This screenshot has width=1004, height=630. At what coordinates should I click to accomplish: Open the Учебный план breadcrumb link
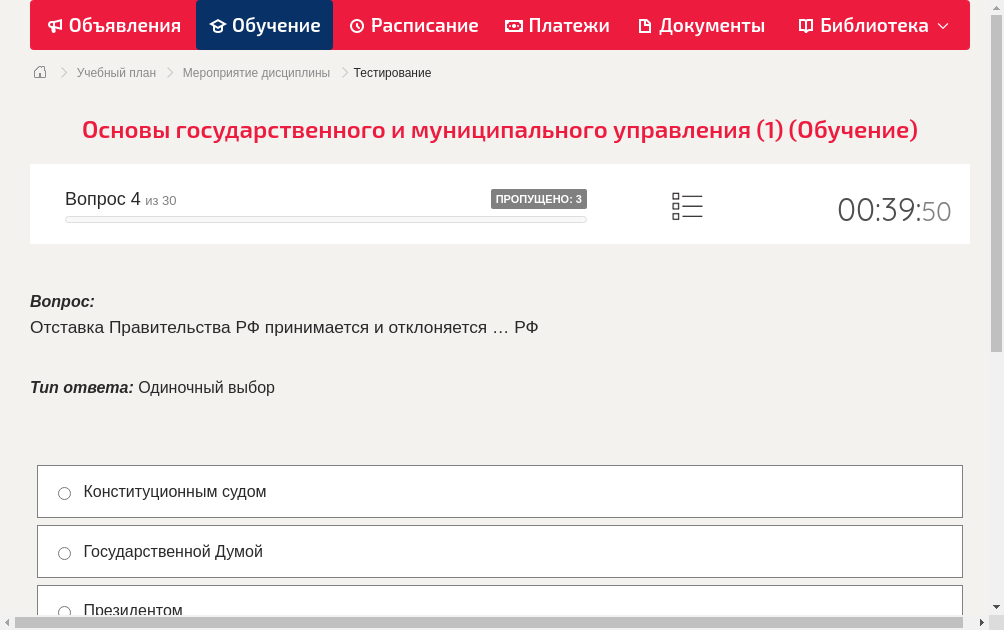116,72
